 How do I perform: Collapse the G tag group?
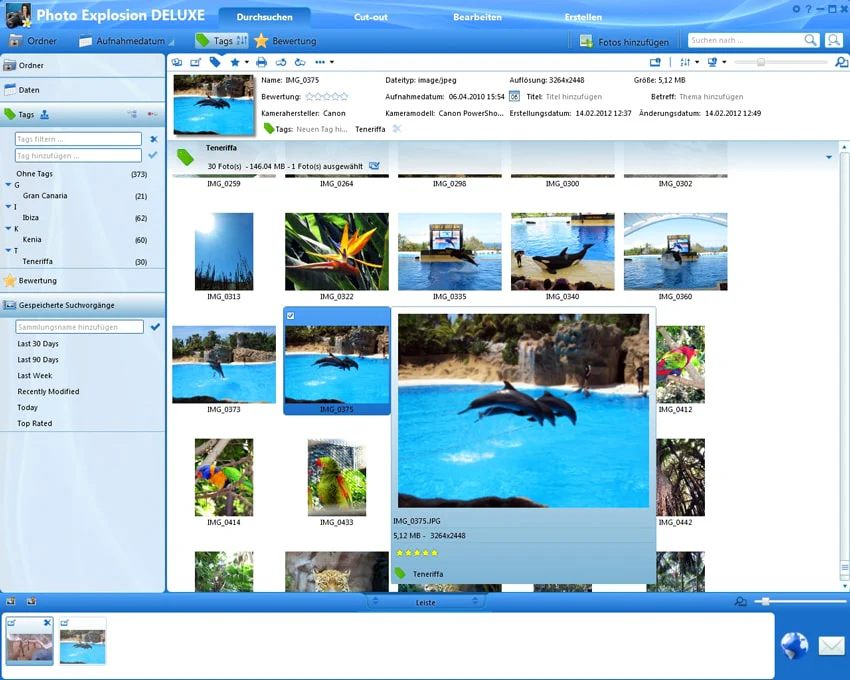coord(8,185)
